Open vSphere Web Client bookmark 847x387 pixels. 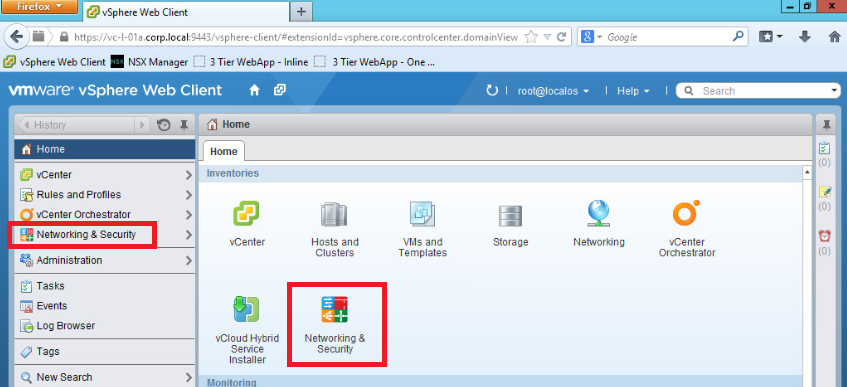point(55,62)
